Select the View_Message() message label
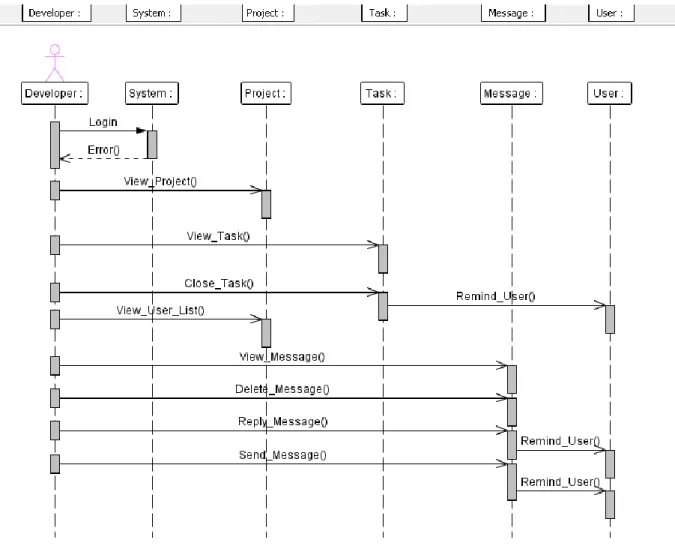The image size is (675, 546). (282, 357)
